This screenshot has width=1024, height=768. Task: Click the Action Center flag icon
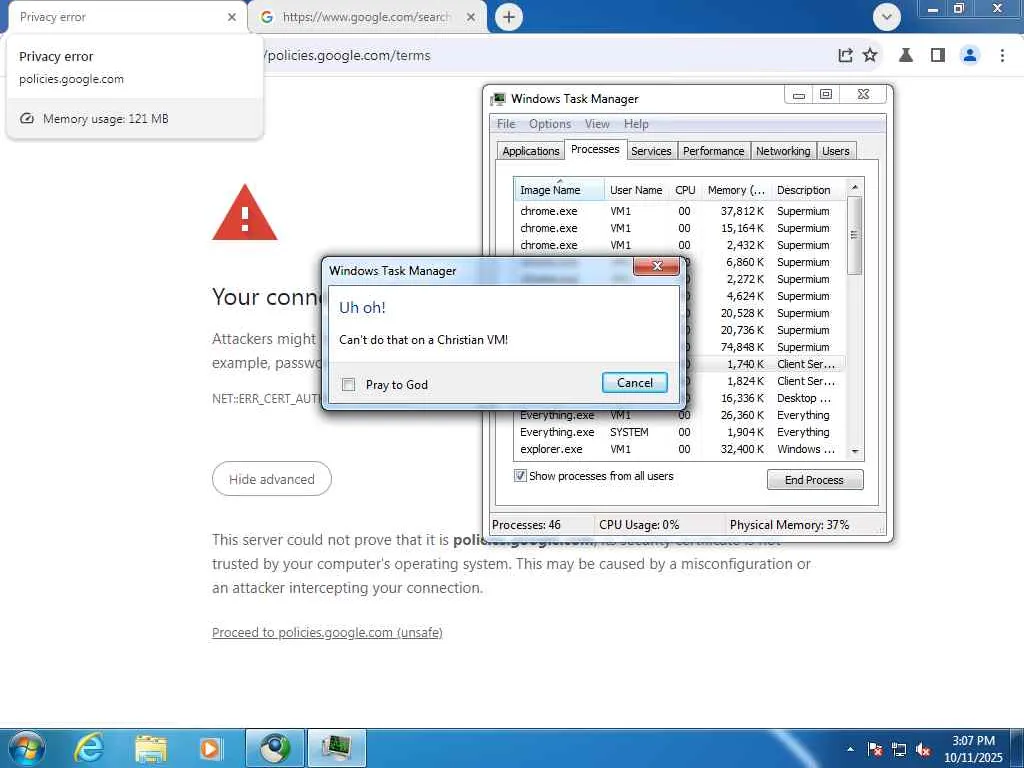click(874, 750)
